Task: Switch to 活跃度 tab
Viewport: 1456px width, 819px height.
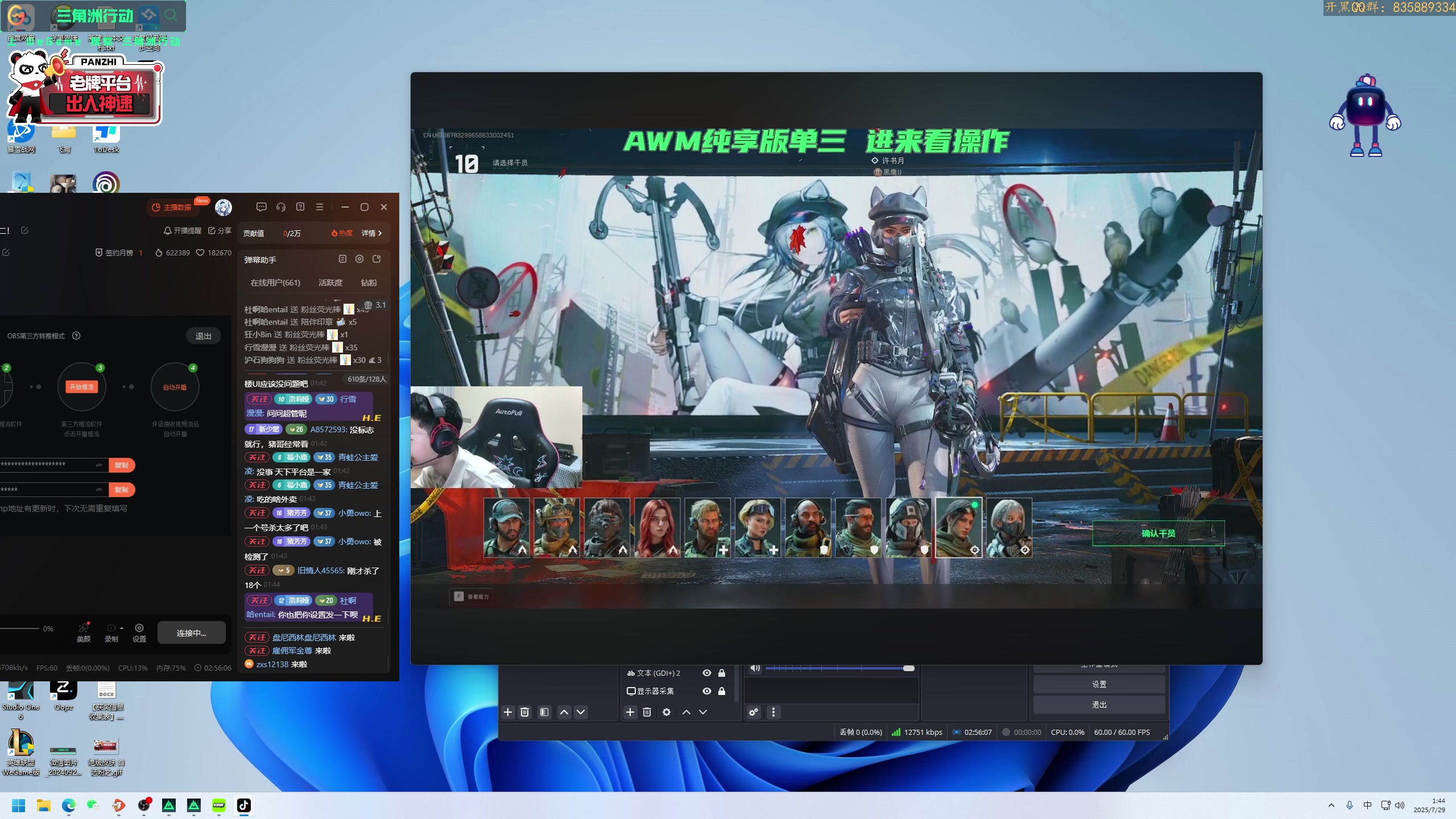Action: click(x=330, y=283)
